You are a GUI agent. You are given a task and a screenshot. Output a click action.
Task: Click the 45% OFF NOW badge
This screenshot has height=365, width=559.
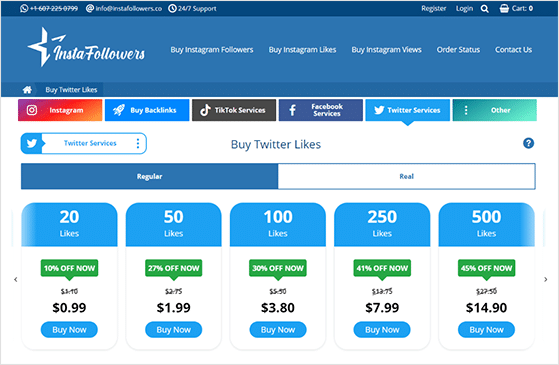[x=486, y=268]
